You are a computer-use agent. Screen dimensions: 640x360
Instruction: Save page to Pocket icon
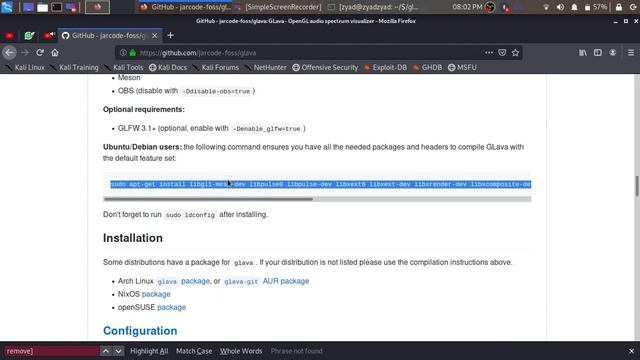tap(502, 53)
